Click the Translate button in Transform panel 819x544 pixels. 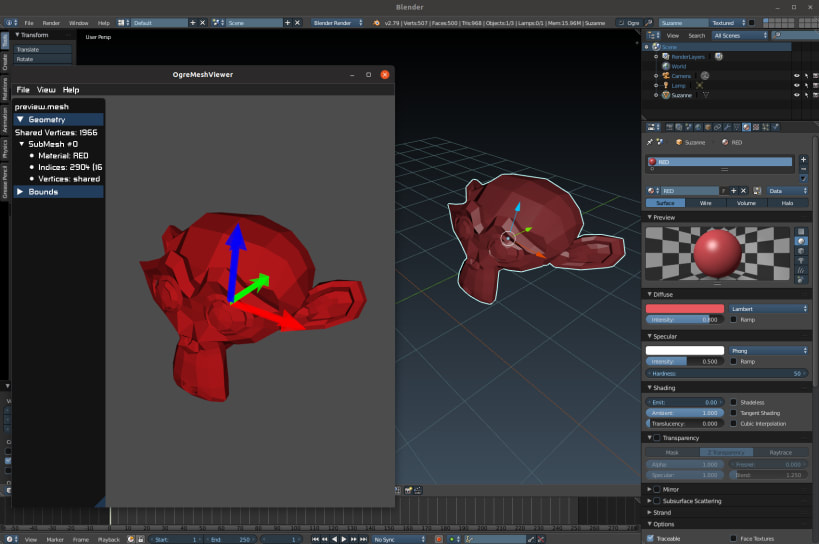pyautogui.click(x=42, y=49)
